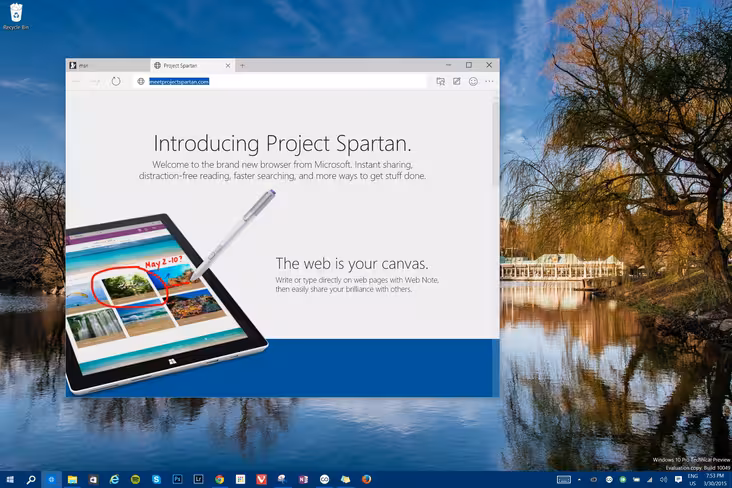
Task: Click the globe icon in the address bar
Action: pos(141,82)
